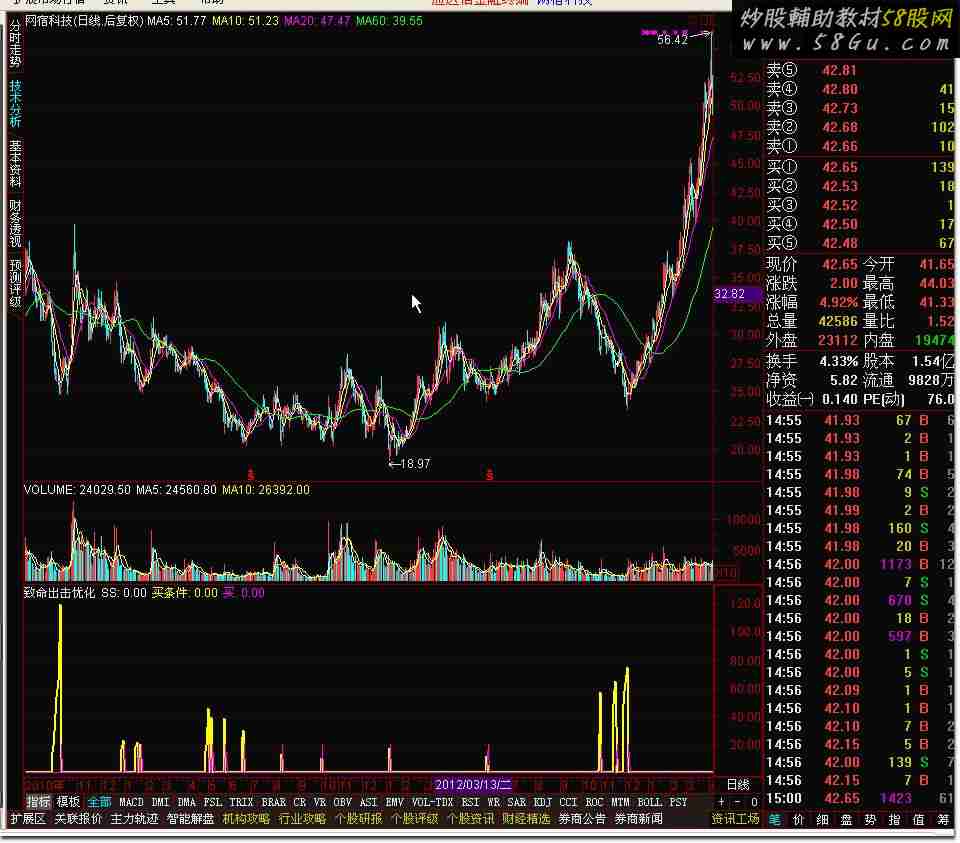The height and width of the screenshot is (843, 960).
Task: Choose the MTM indicator
Action: 620,801
